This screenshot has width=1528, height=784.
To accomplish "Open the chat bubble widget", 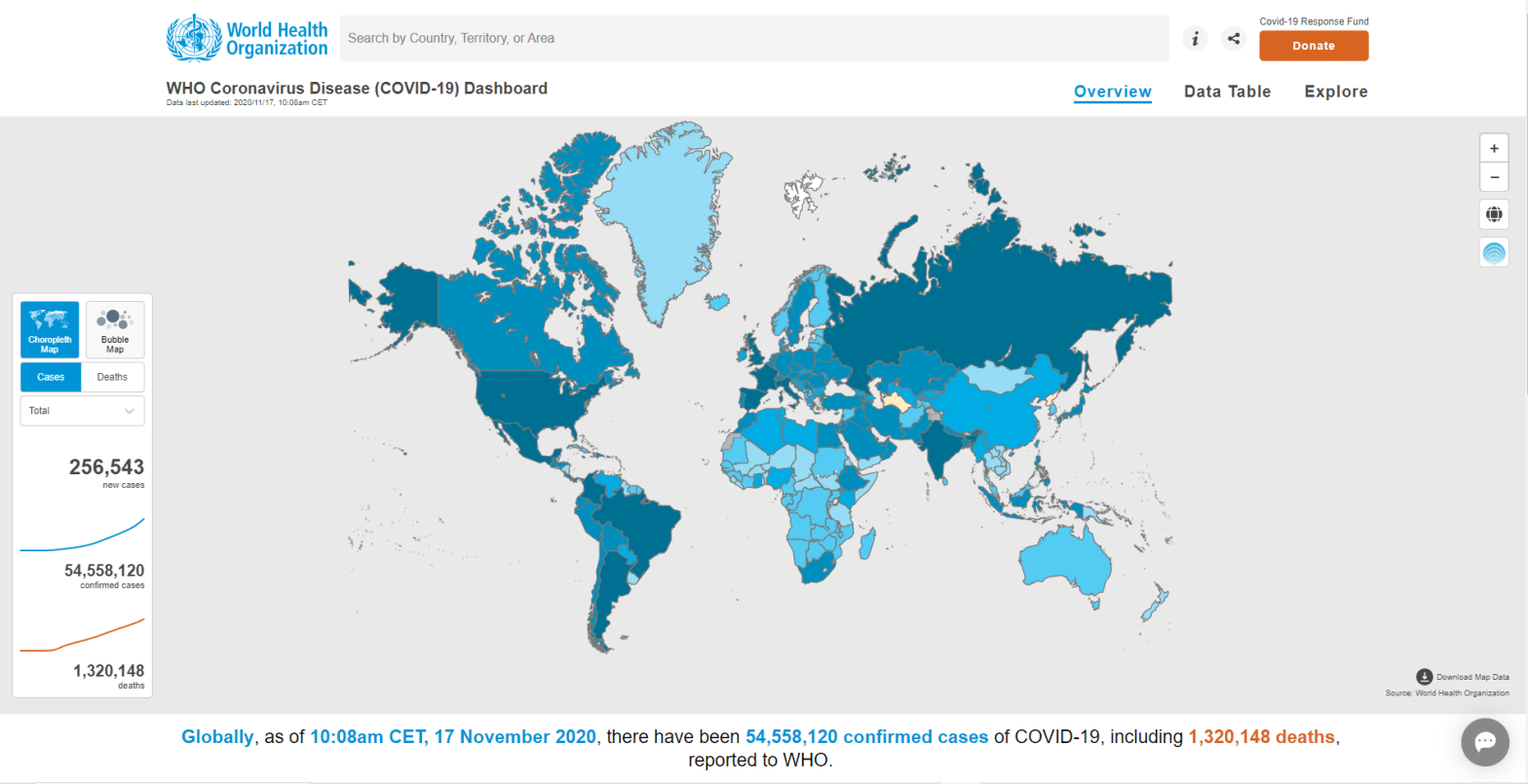I will tap(1485, 742).
